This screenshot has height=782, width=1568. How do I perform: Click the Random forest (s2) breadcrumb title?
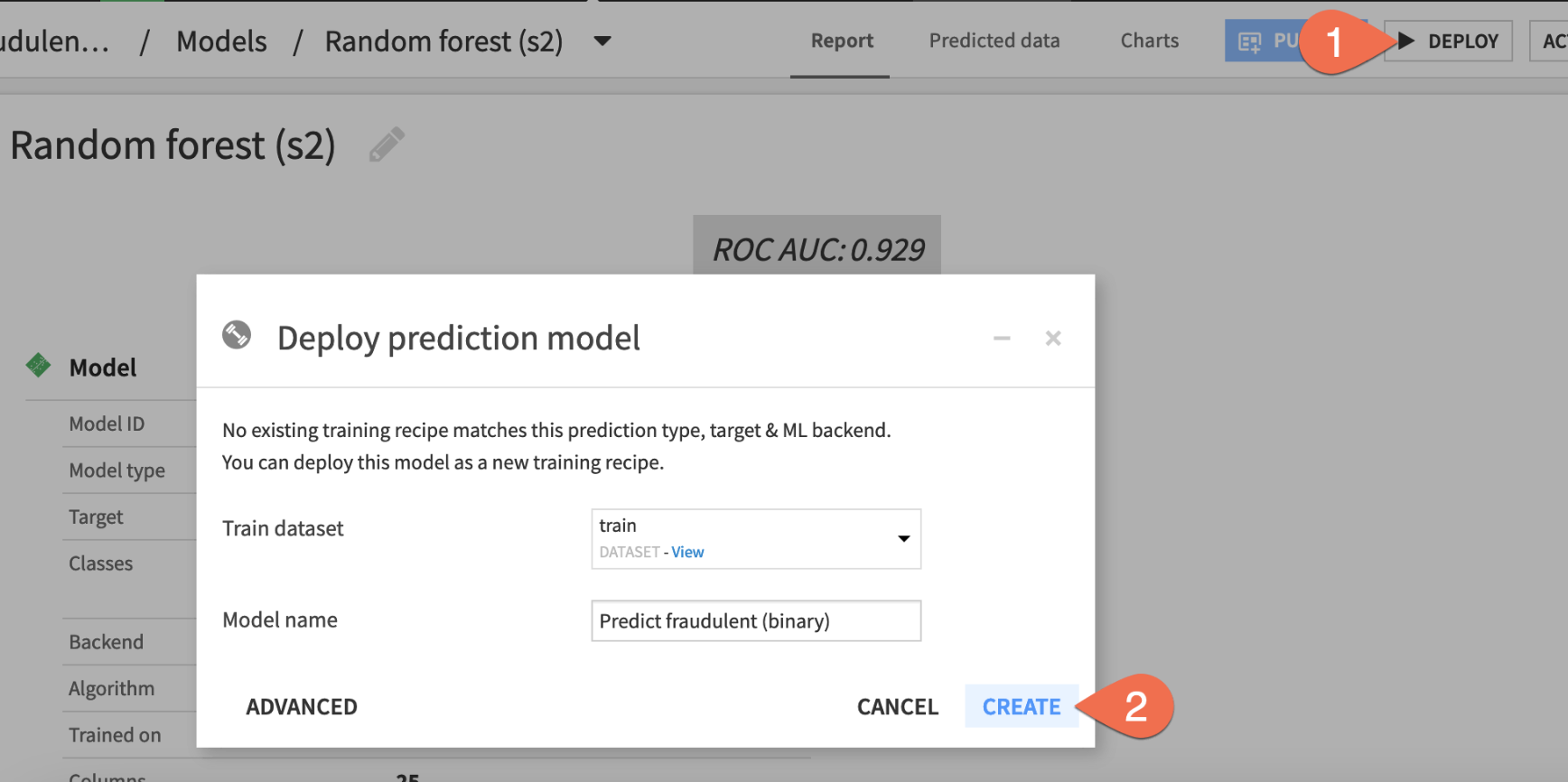443,42
